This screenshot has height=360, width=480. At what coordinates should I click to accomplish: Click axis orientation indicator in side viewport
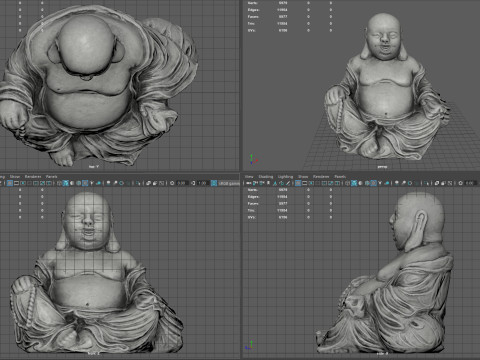[249, 345]
